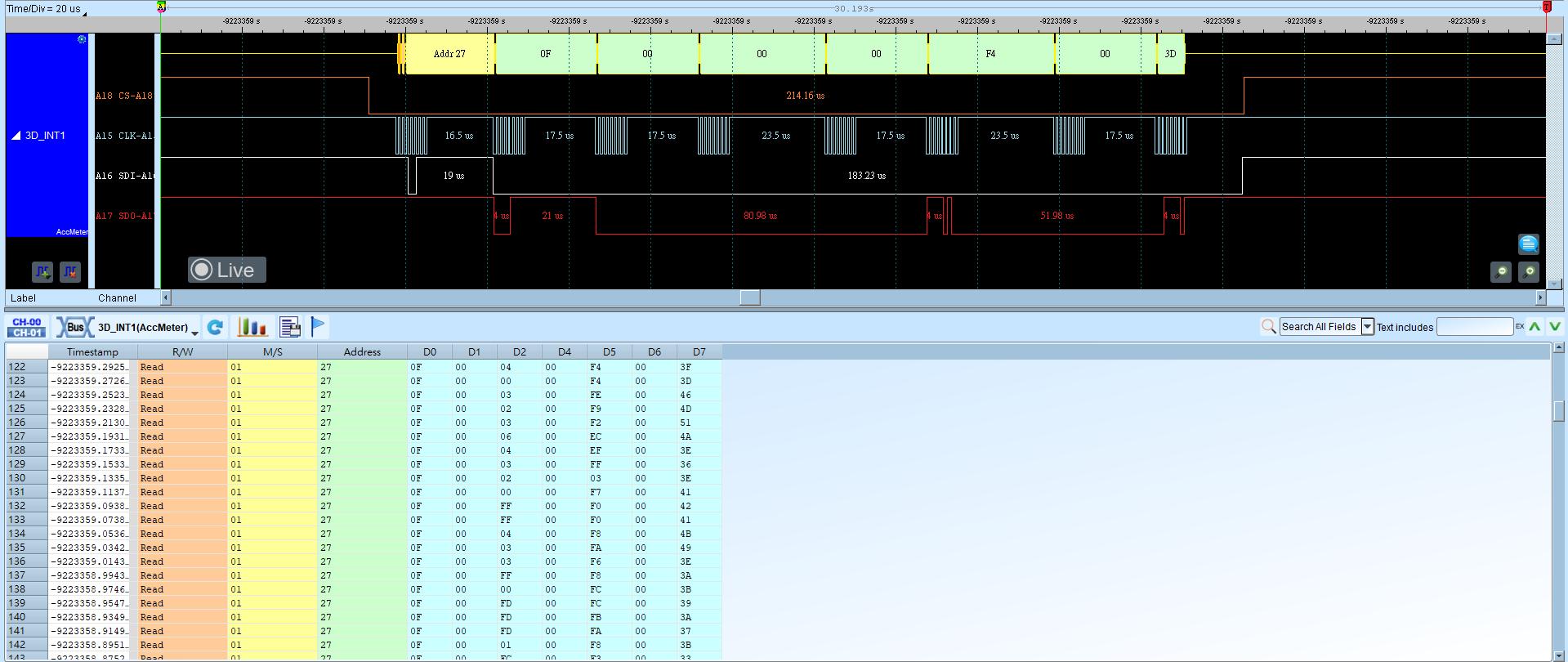Click the delete channel waveform icon
The height and width of the screenshot is (662, 1568).
tap(70, 271)
